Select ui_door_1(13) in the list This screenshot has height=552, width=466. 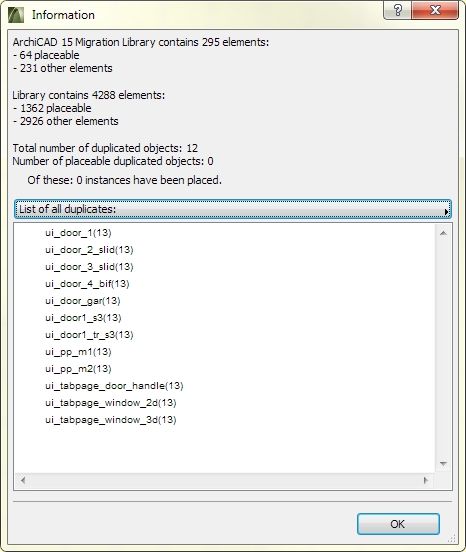pos(78,233)
